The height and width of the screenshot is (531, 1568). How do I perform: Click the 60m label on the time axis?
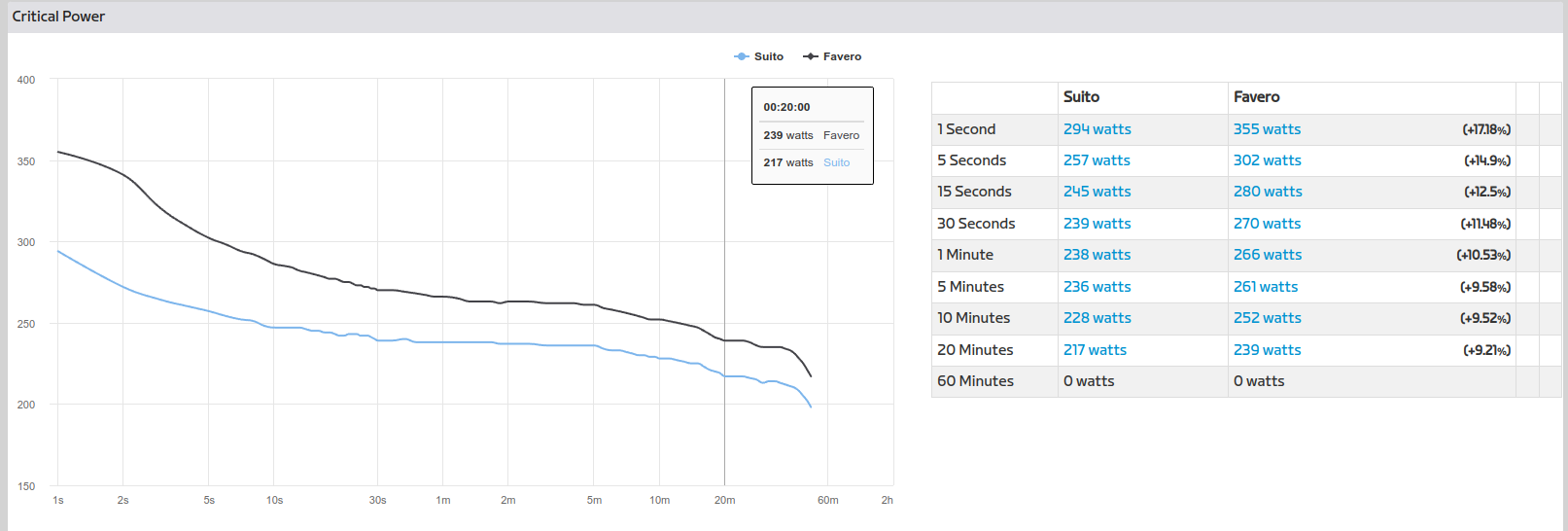[827, 500]
